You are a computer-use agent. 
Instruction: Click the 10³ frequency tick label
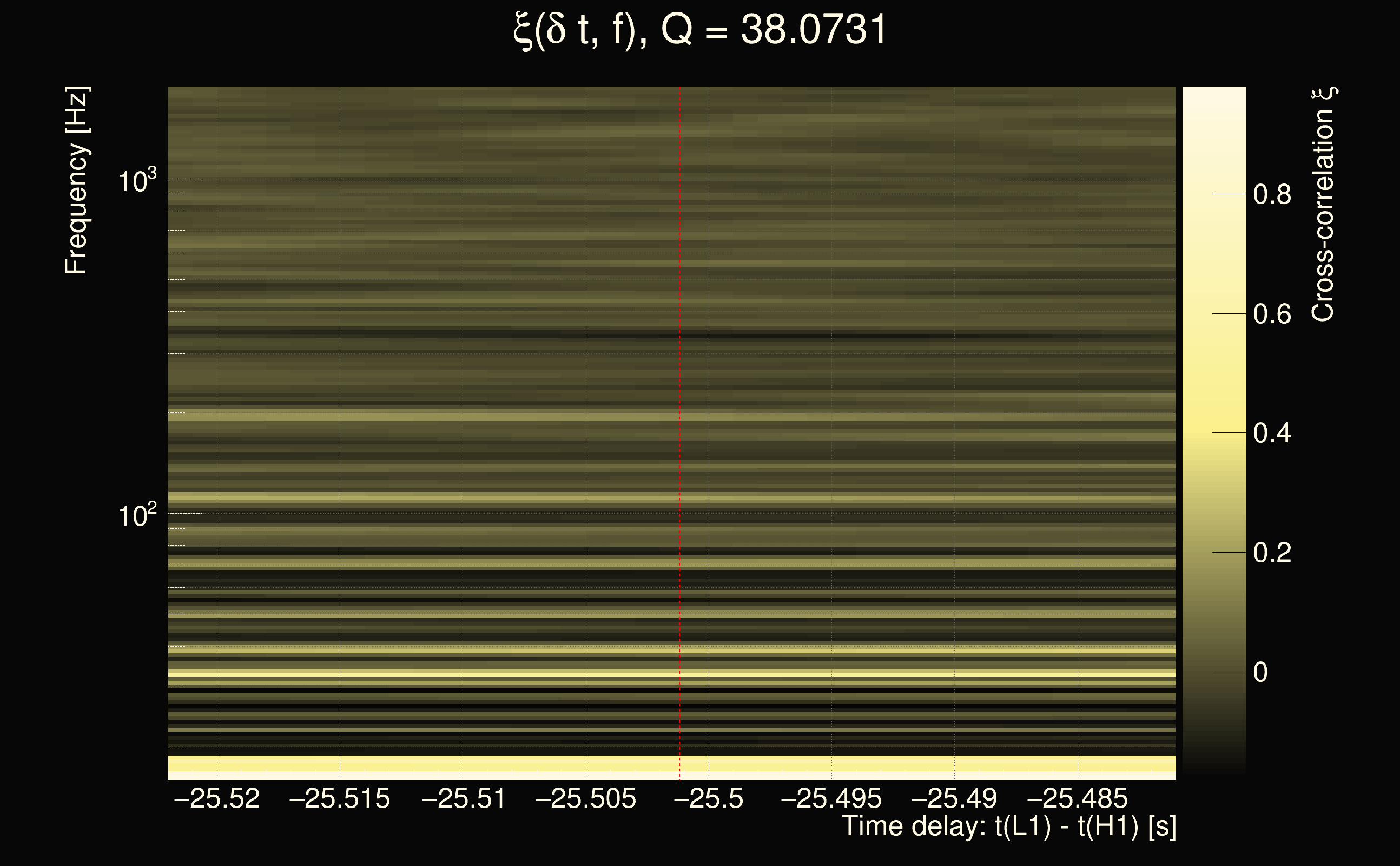(137, 181)
